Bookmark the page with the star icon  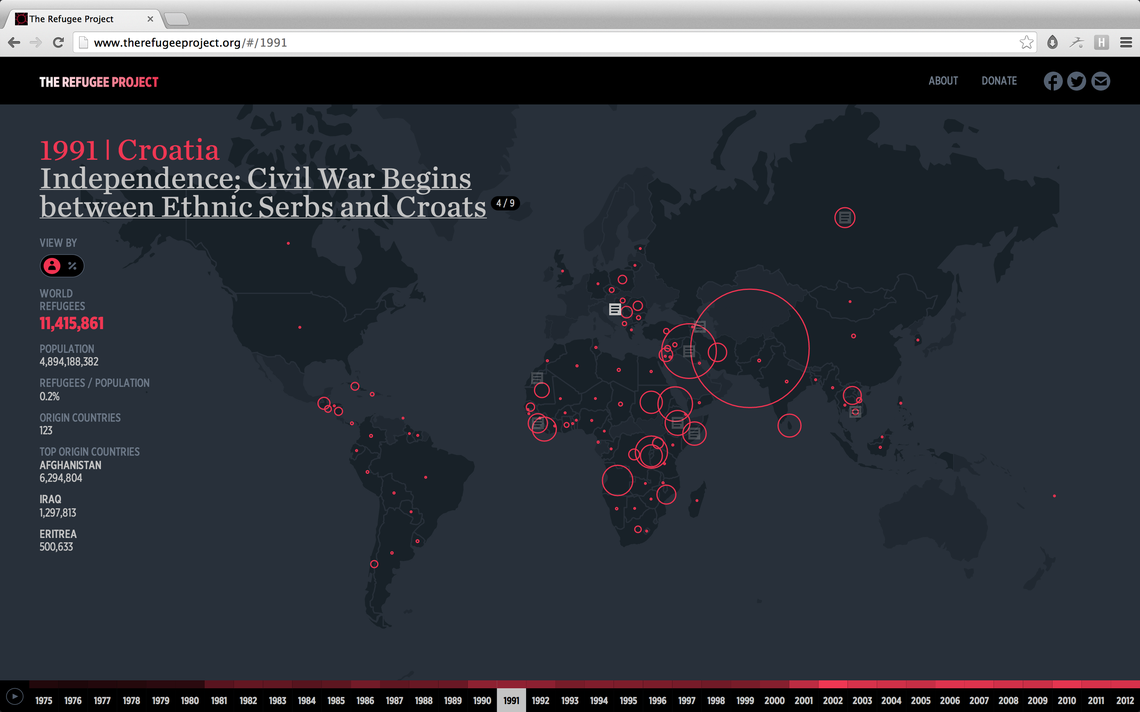tap(1026, 42)
